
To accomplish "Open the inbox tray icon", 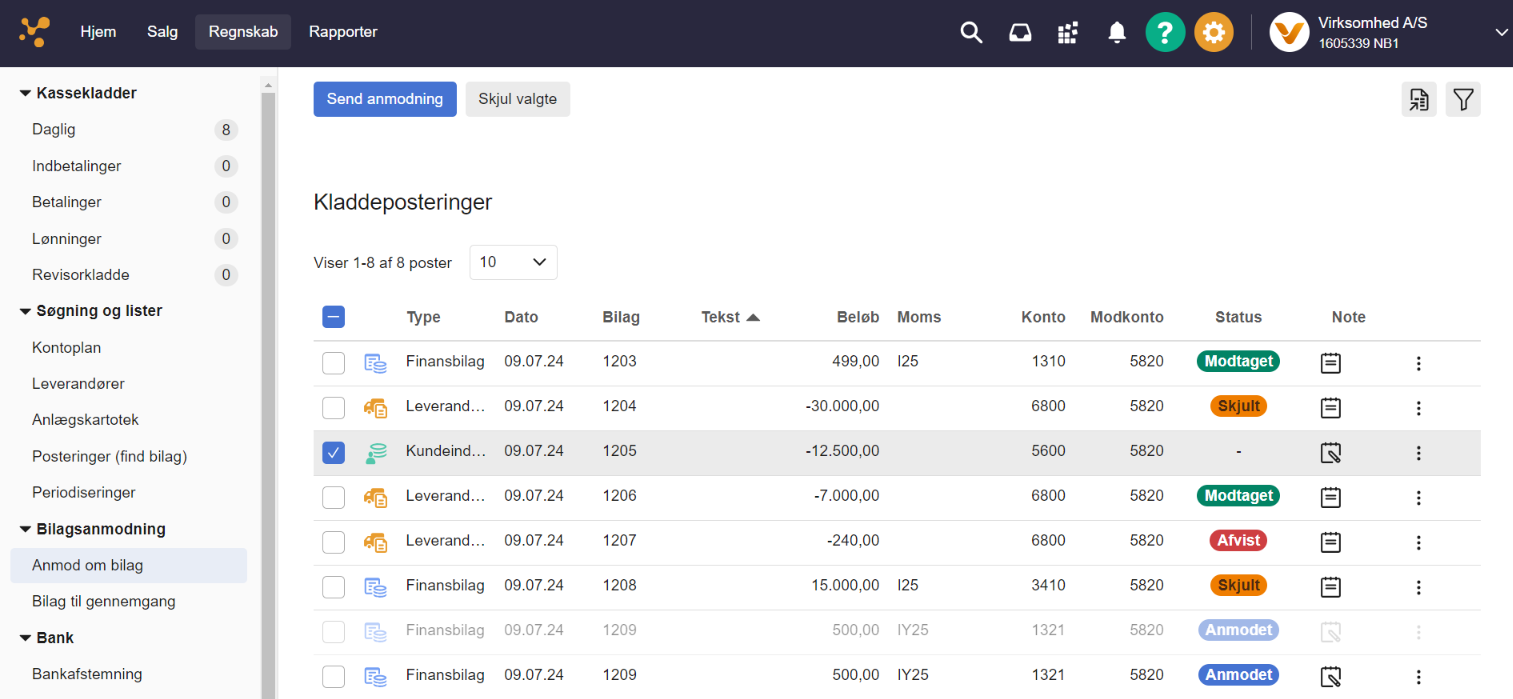I will [1020, 32].
